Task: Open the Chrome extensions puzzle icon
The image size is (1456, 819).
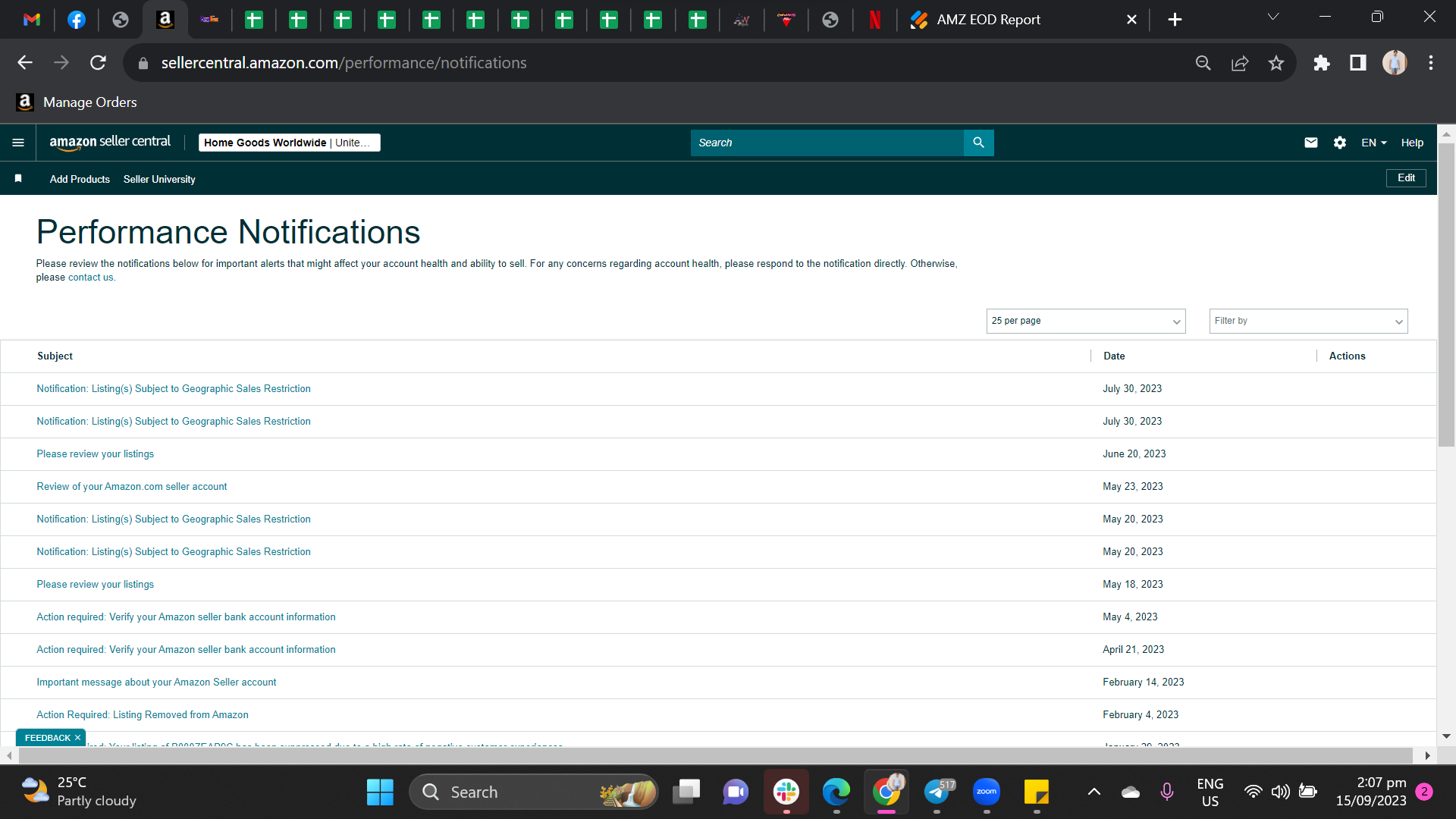Action: (1322, 63)
